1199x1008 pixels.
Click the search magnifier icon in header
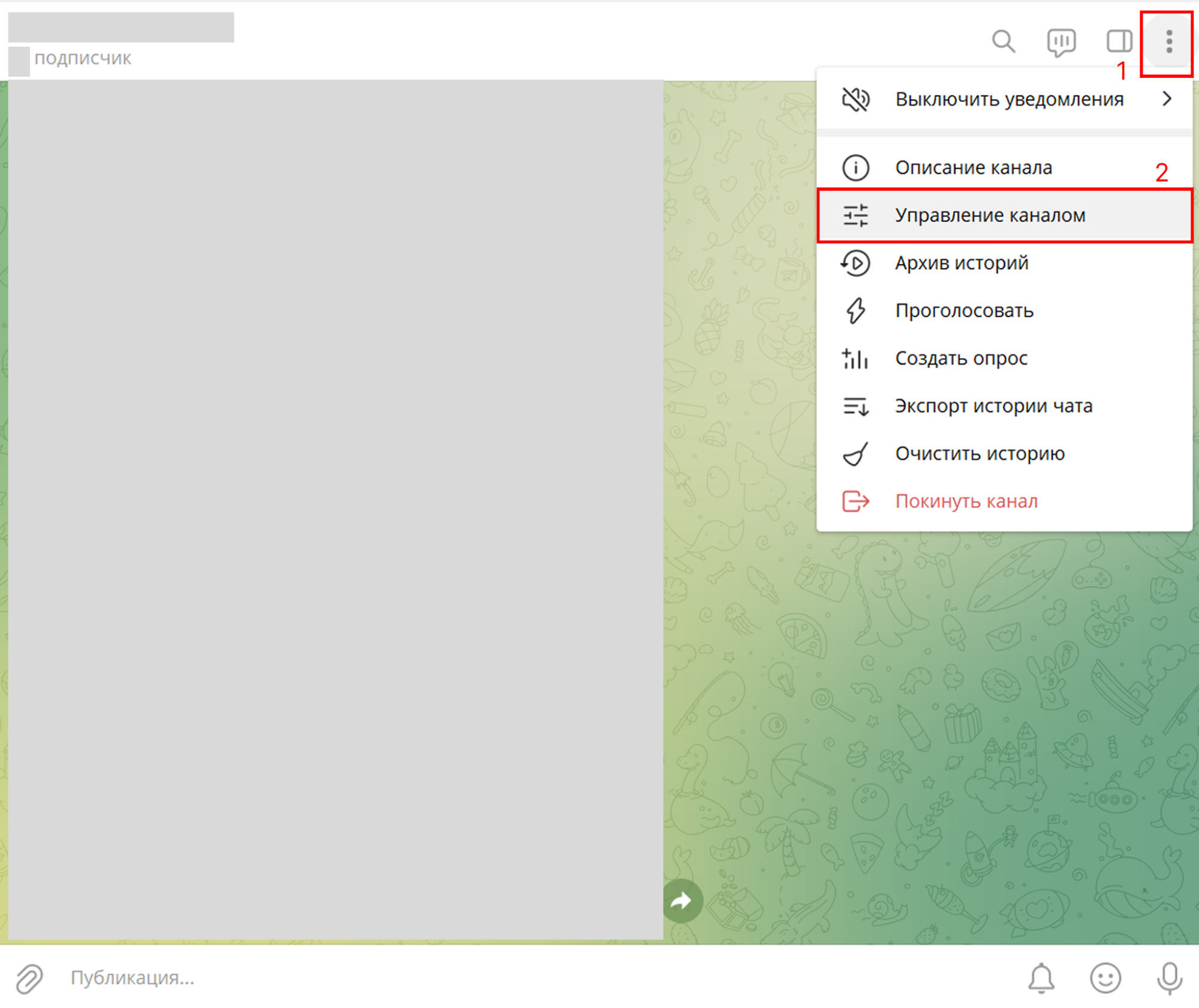tap(1003, 42)
